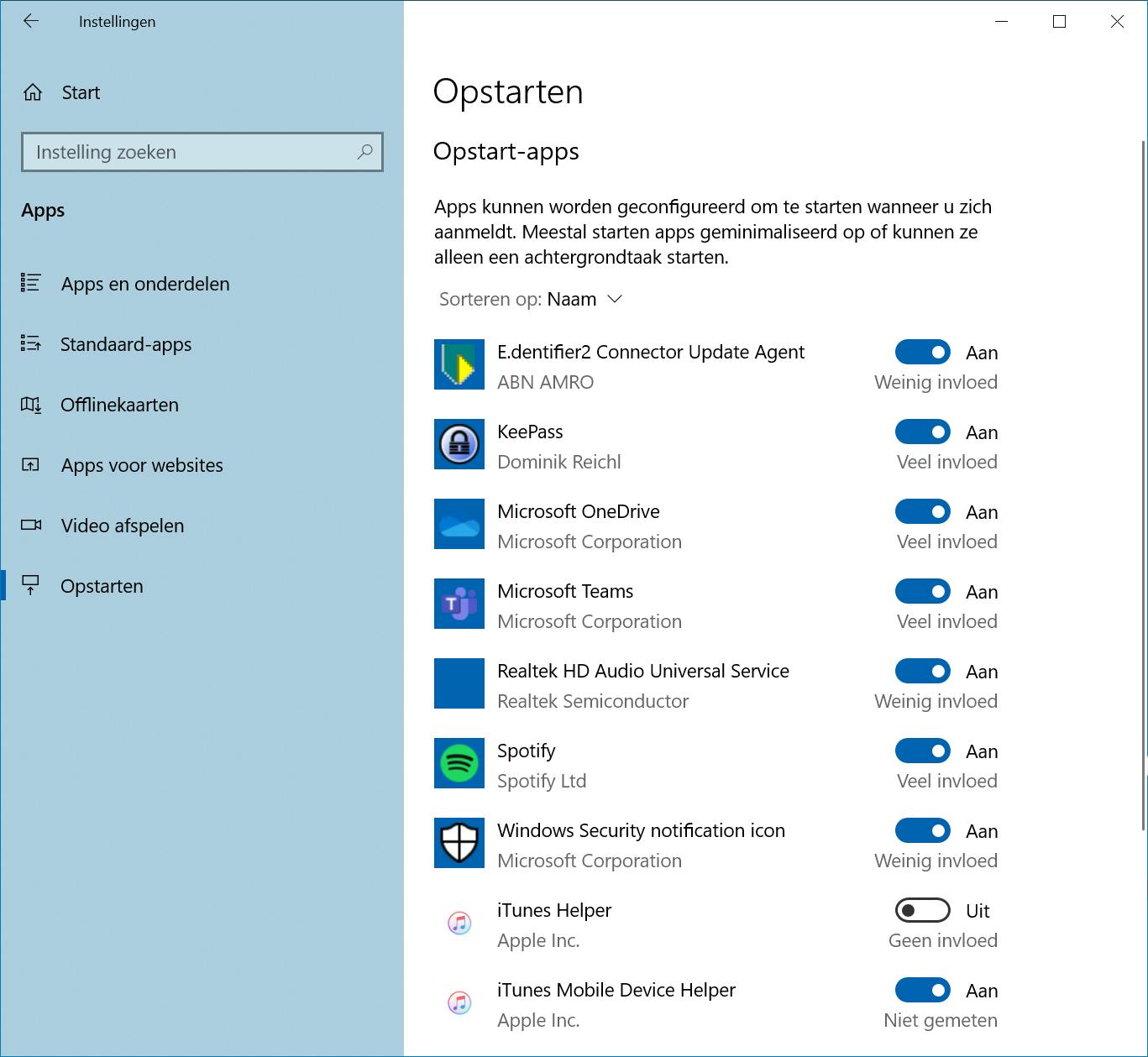Click the Niet gemeten impact label
1148x1057 pixels.
[x=941, y=1020]
